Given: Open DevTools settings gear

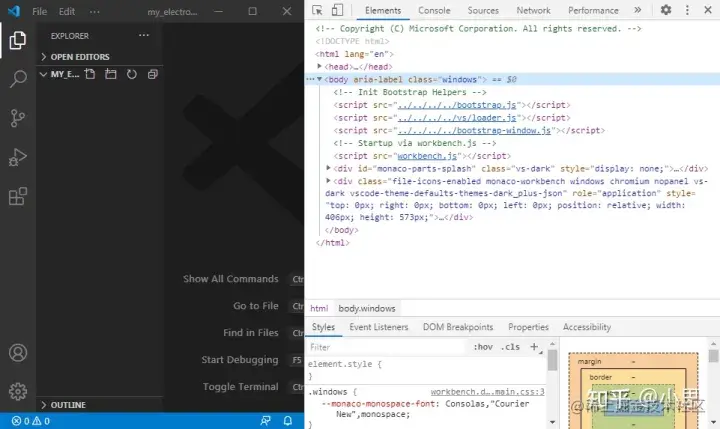Looking at the screenshot, I should pos(666,10).
